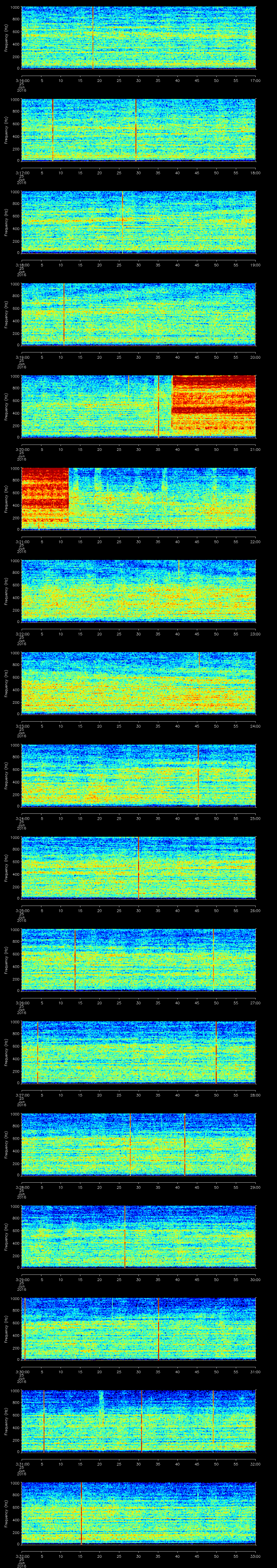Click the spectrogram panel starting at 3:18:00

click(139, 222)
